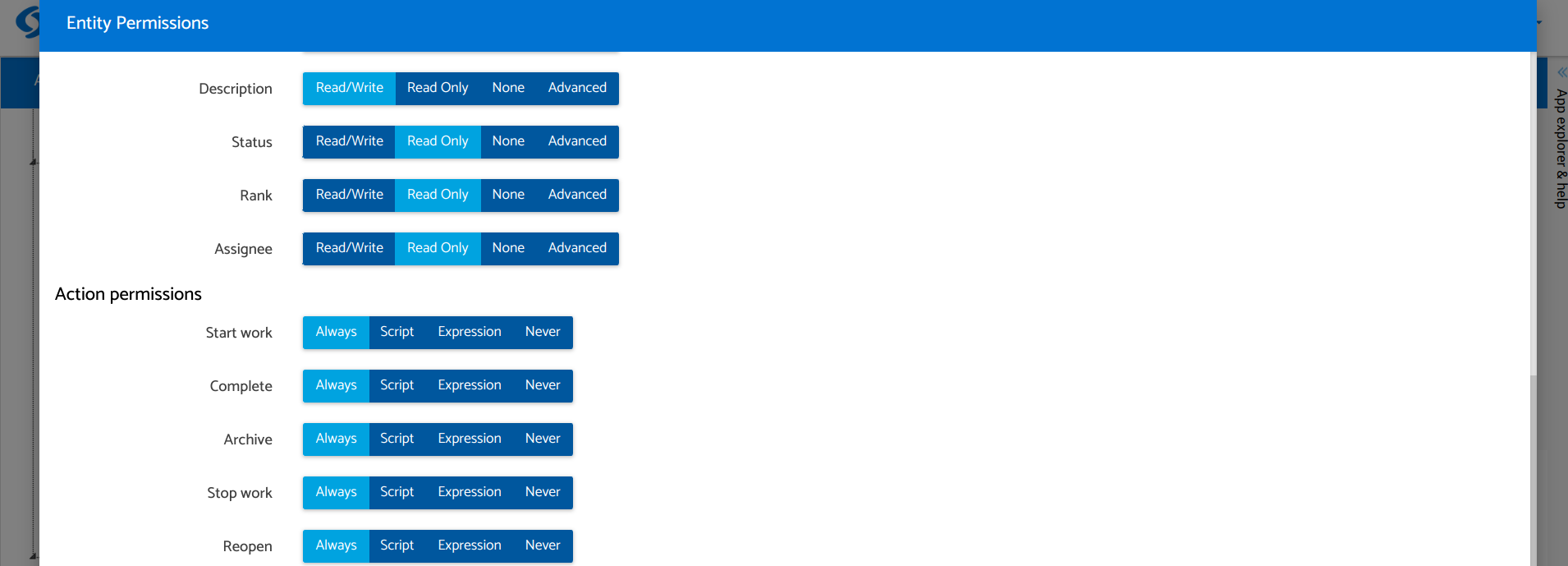
Task: Select Read Only for Assignee
Action: pyautogui.click(x=438, y=248)
